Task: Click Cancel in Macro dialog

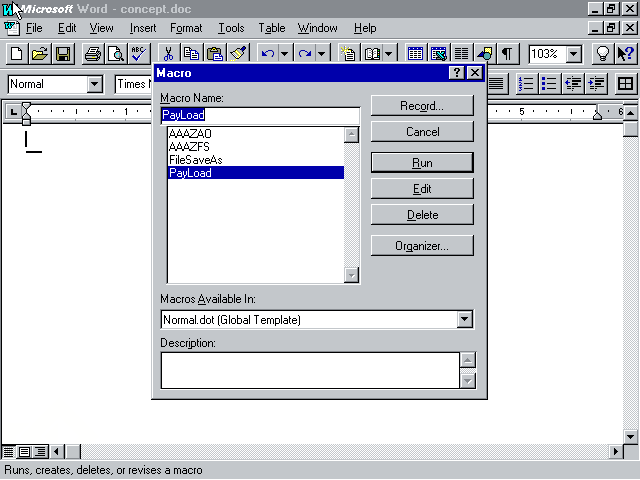Action: point(422,131)
